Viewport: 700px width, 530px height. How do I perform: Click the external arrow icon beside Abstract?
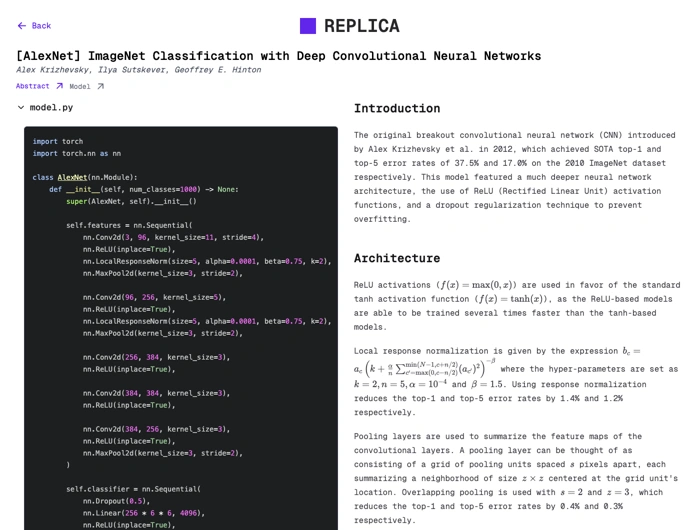pyautogui.click(x=59, y=87)
